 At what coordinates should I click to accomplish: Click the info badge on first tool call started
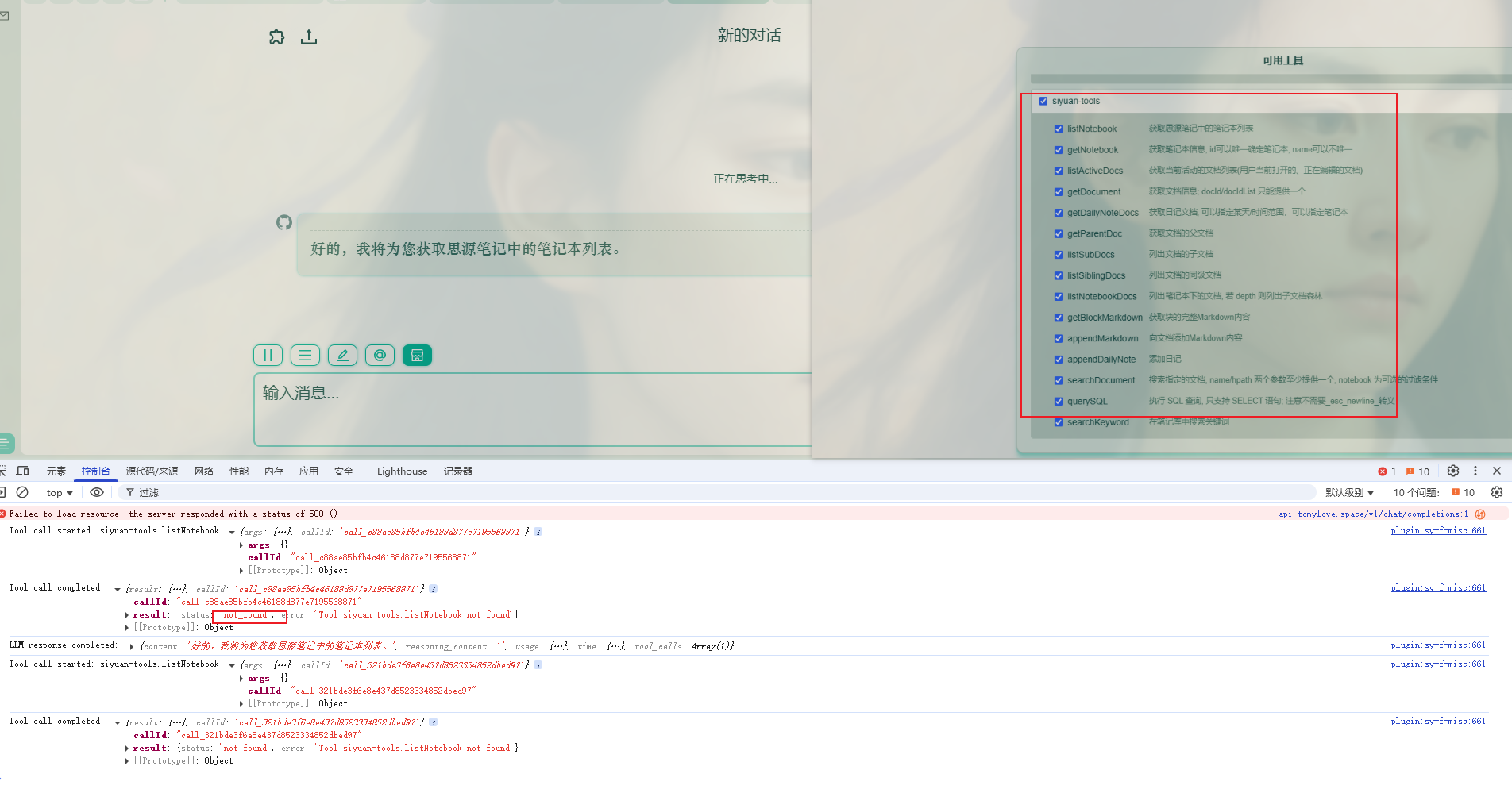538,532
